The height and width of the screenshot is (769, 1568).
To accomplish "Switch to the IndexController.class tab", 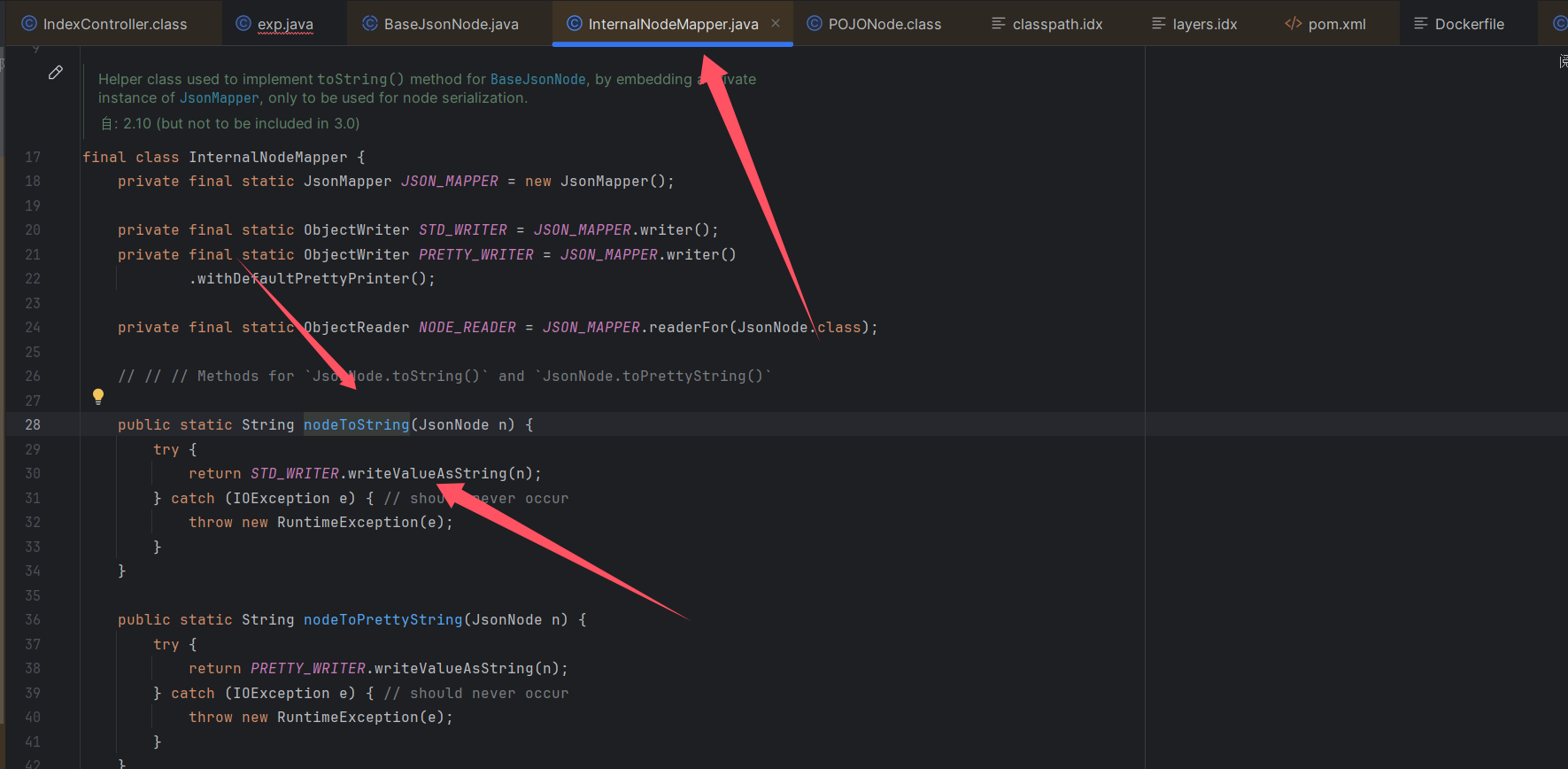I will coord(104,24).
